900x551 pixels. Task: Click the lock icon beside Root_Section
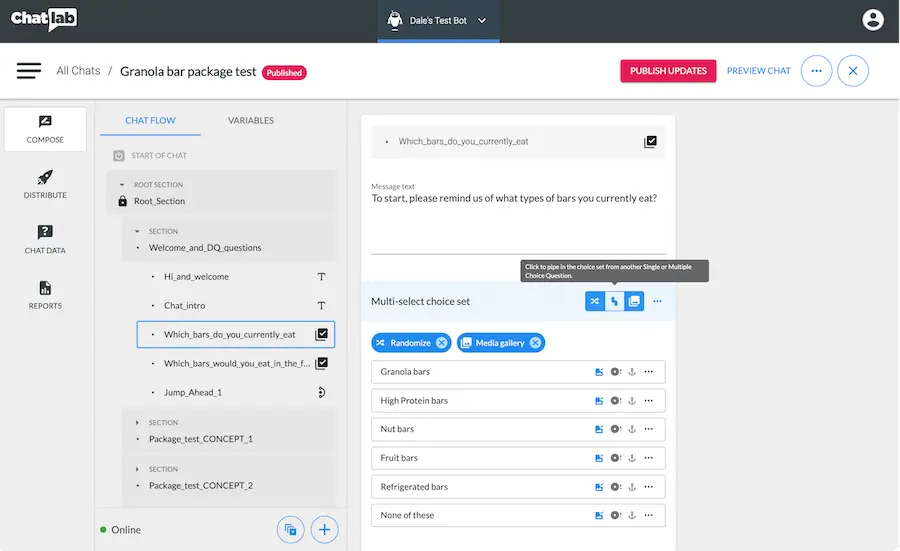coord(122,201)
